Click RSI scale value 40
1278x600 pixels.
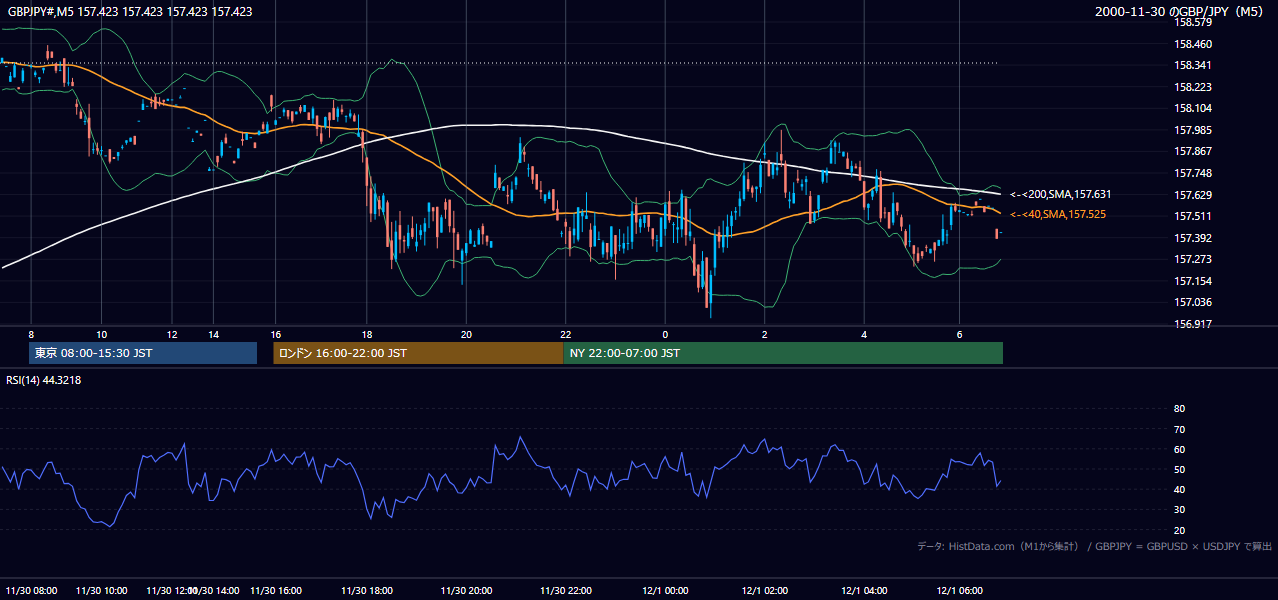tap(1179, 489)
